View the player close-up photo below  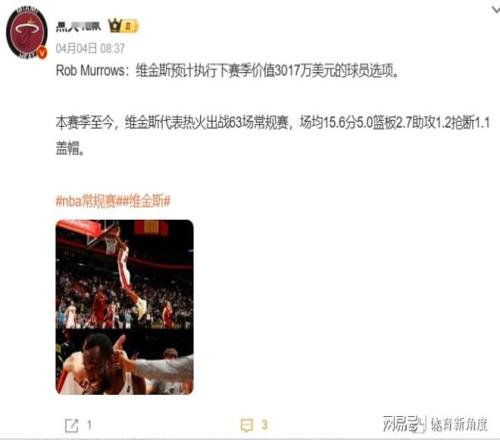124,362
